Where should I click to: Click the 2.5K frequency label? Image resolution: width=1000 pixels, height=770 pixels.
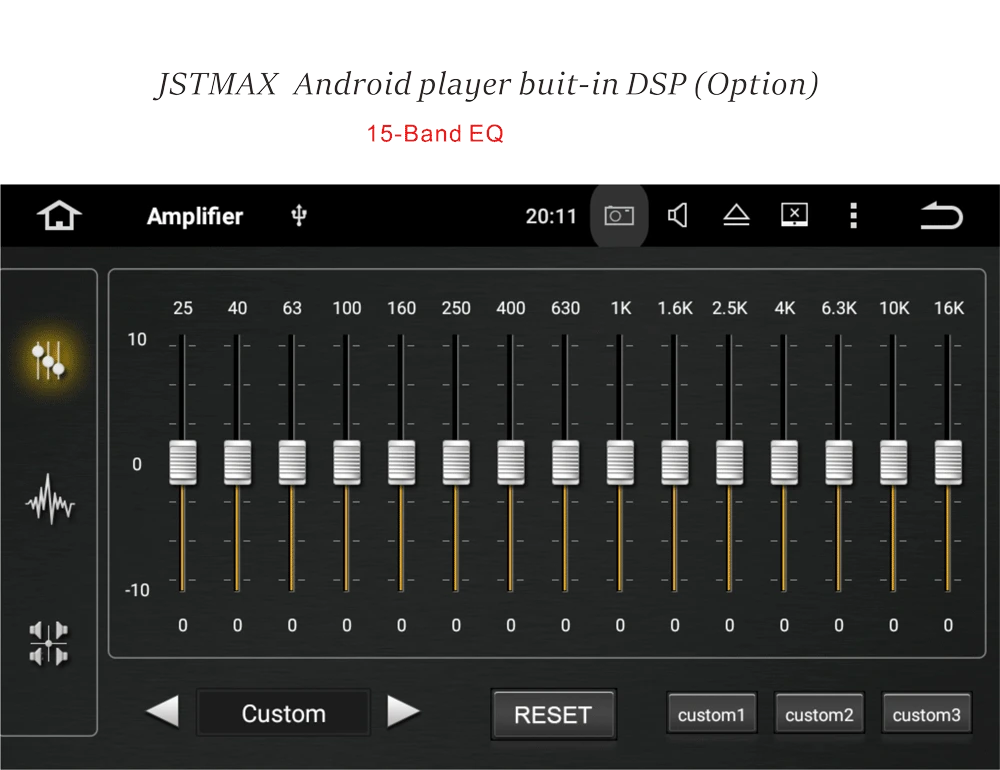pyautogui.click(x=730, y=308)
